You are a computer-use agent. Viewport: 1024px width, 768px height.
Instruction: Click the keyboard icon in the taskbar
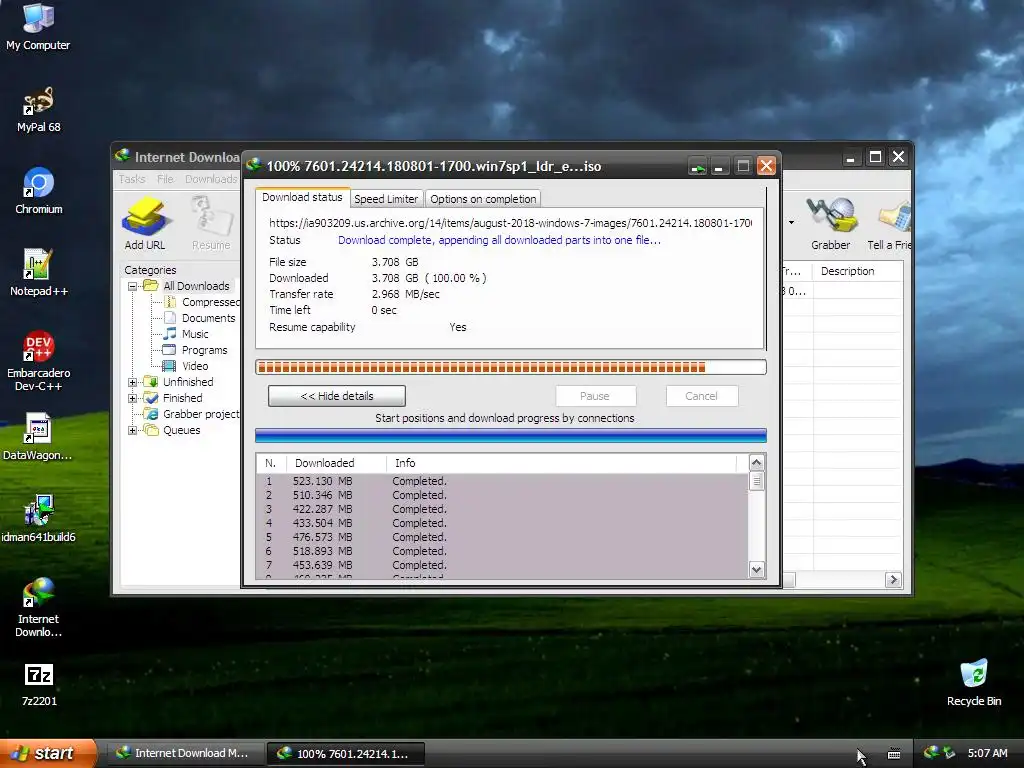894,754
